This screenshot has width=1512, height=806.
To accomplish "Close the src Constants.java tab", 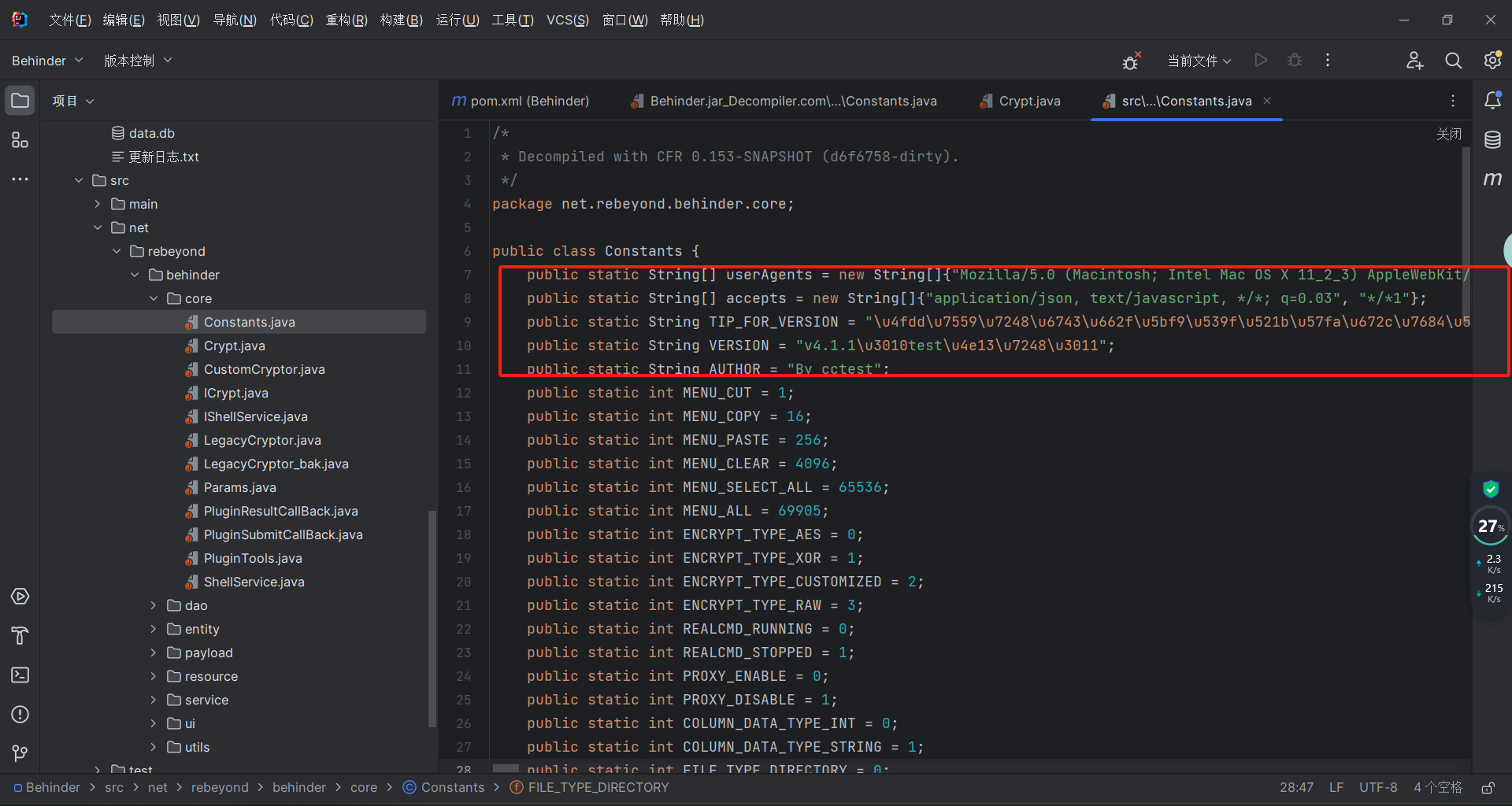I will click(x=1267, y=101).
